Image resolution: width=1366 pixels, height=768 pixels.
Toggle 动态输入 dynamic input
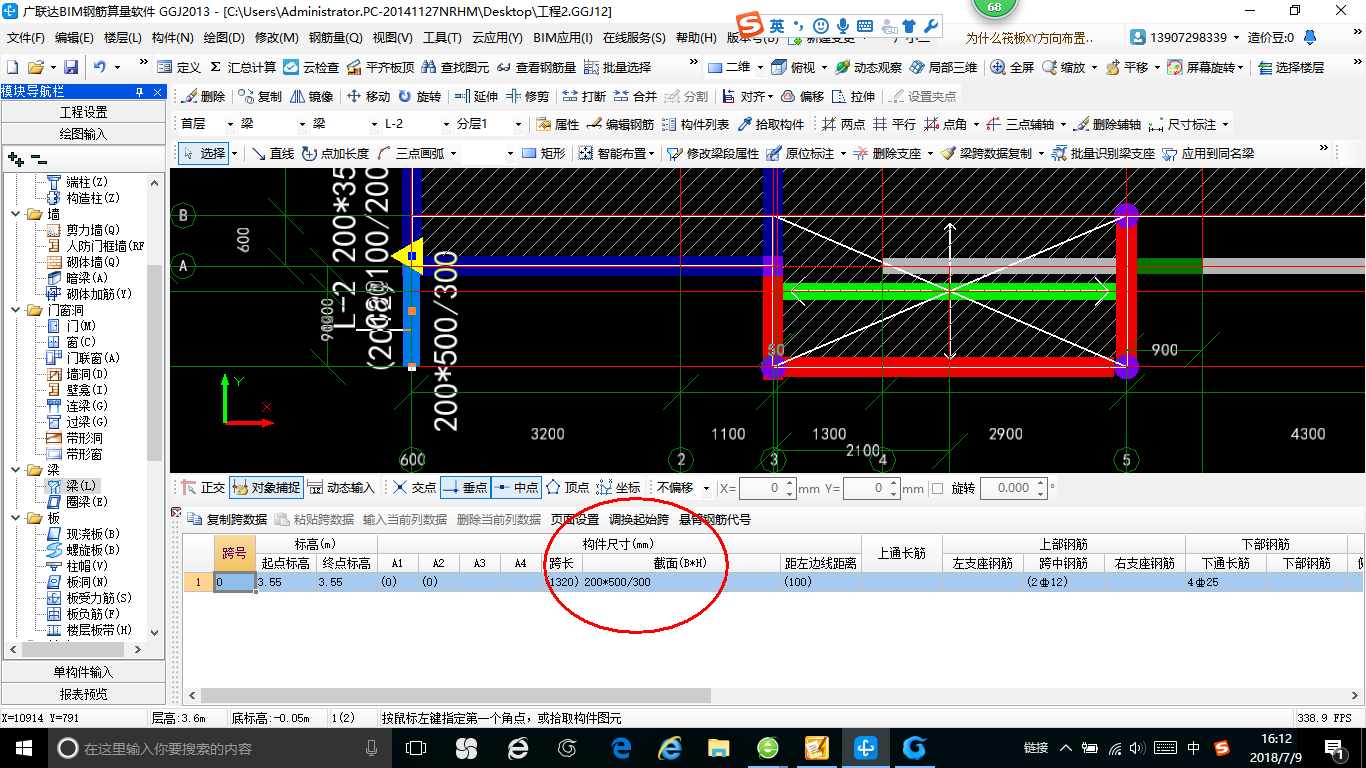tap(340, 488)
